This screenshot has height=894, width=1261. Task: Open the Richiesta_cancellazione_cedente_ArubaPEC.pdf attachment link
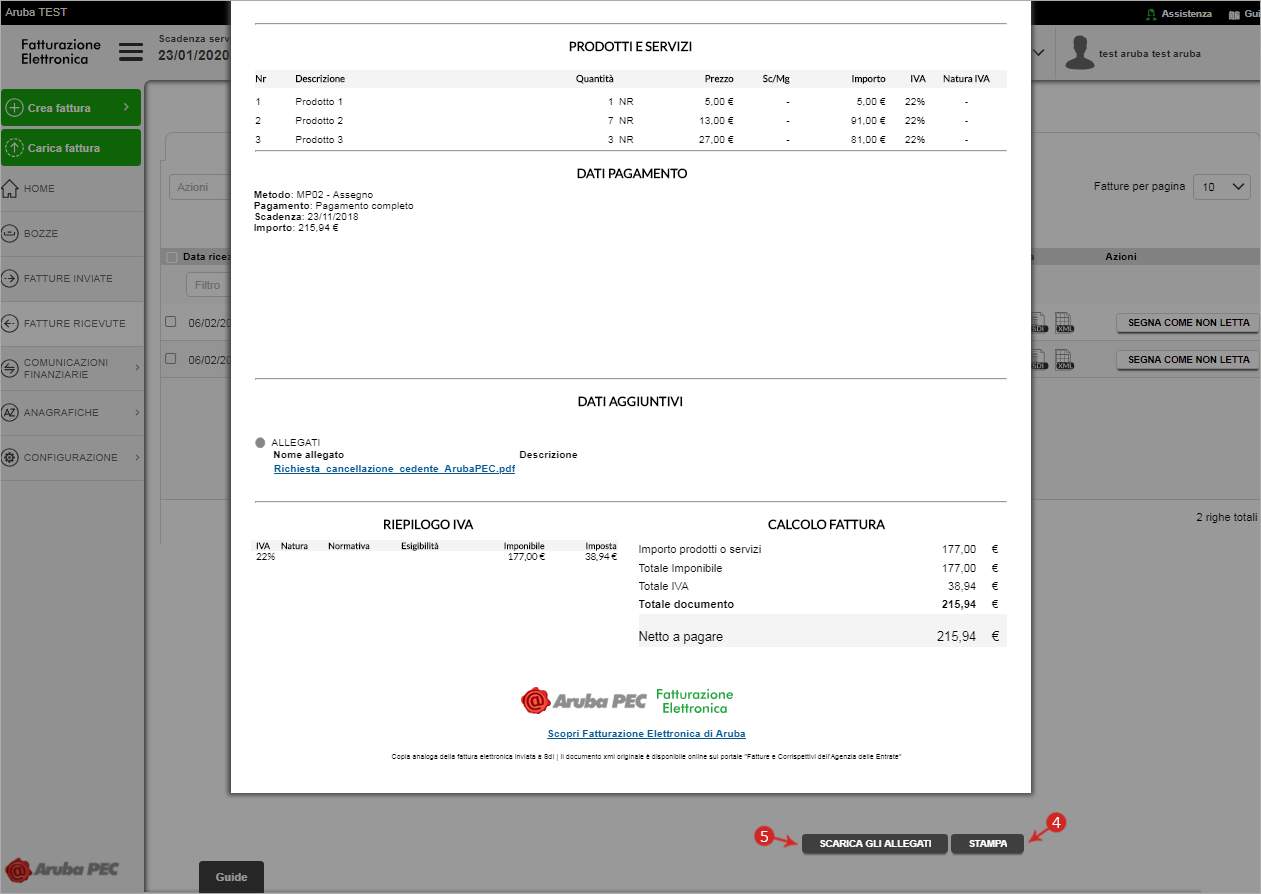(394, 468)
